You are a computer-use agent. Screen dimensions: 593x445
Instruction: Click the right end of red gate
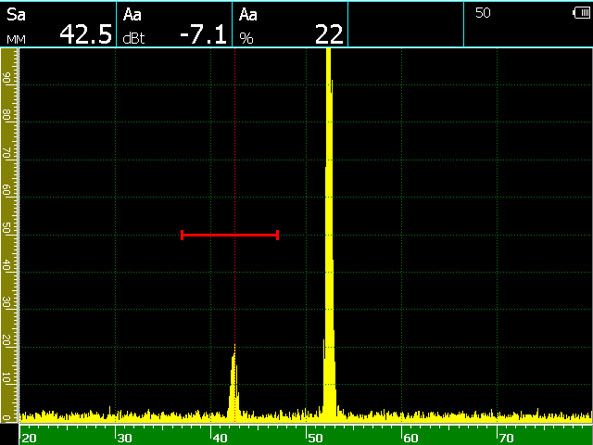278,235
